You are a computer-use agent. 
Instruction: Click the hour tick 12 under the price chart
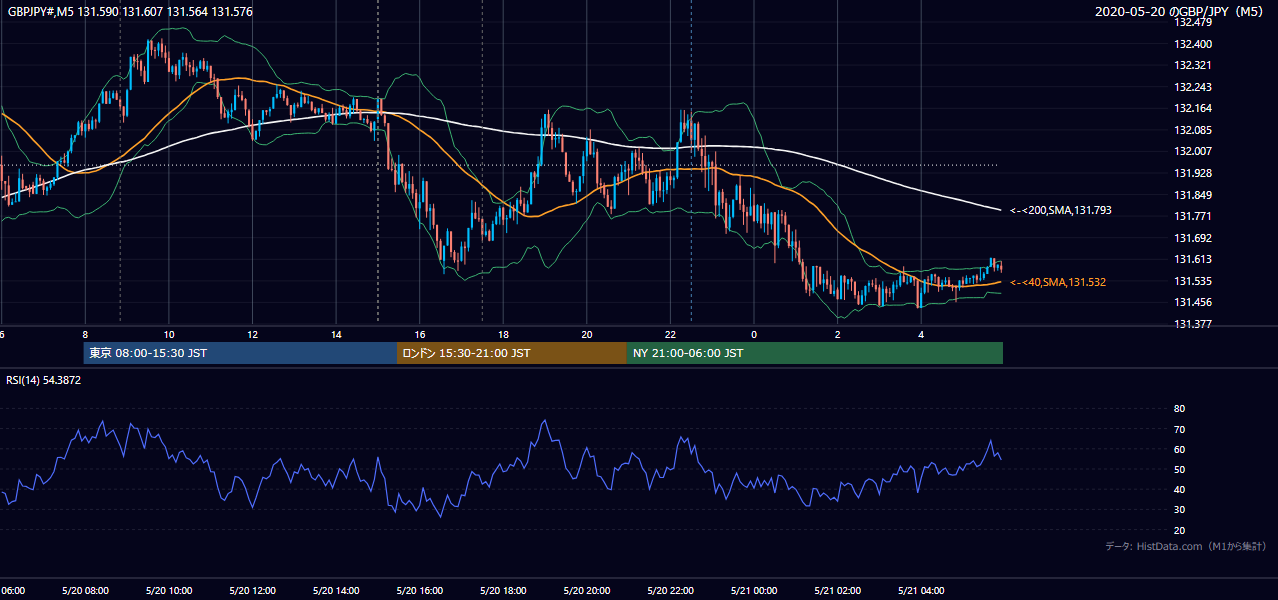tap(252, 334)
